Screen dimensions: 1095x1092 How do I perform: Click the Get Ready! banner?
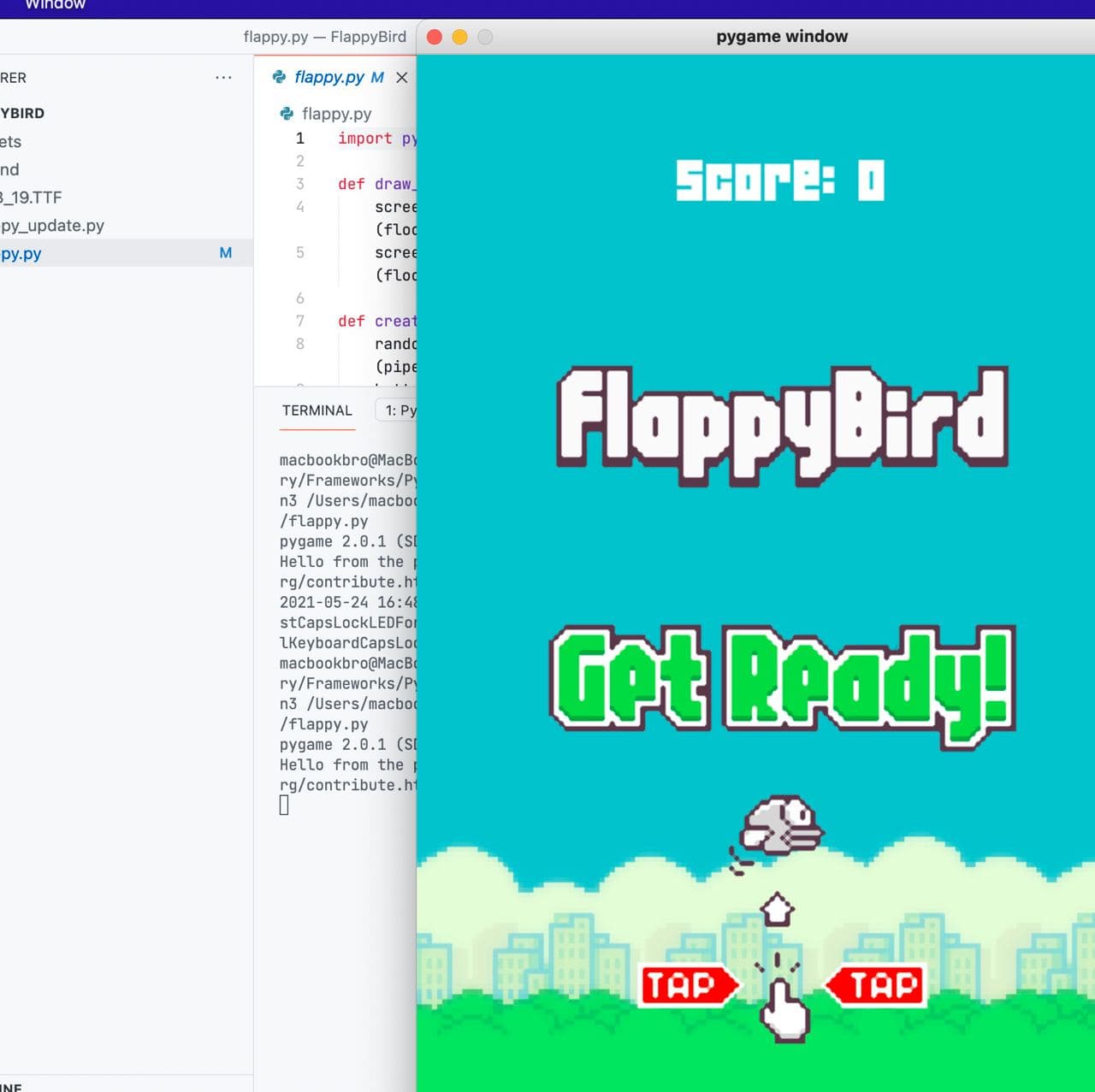[782, 687]
